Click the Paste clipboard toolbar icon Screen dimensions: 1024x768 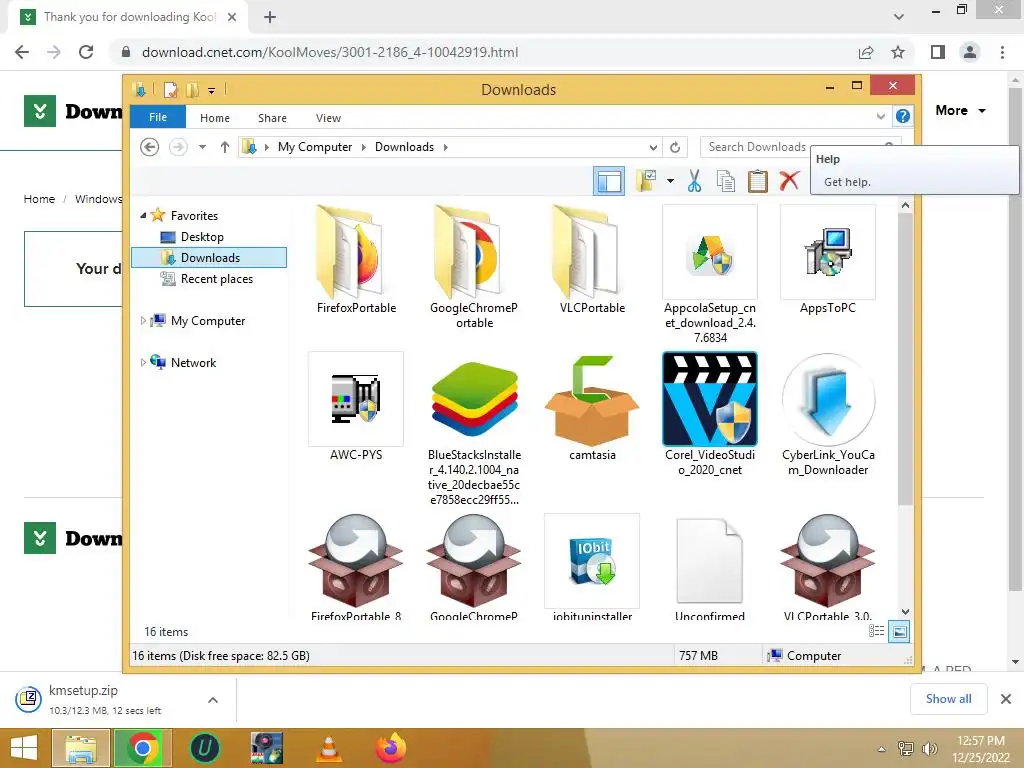[x=758, y=181]
